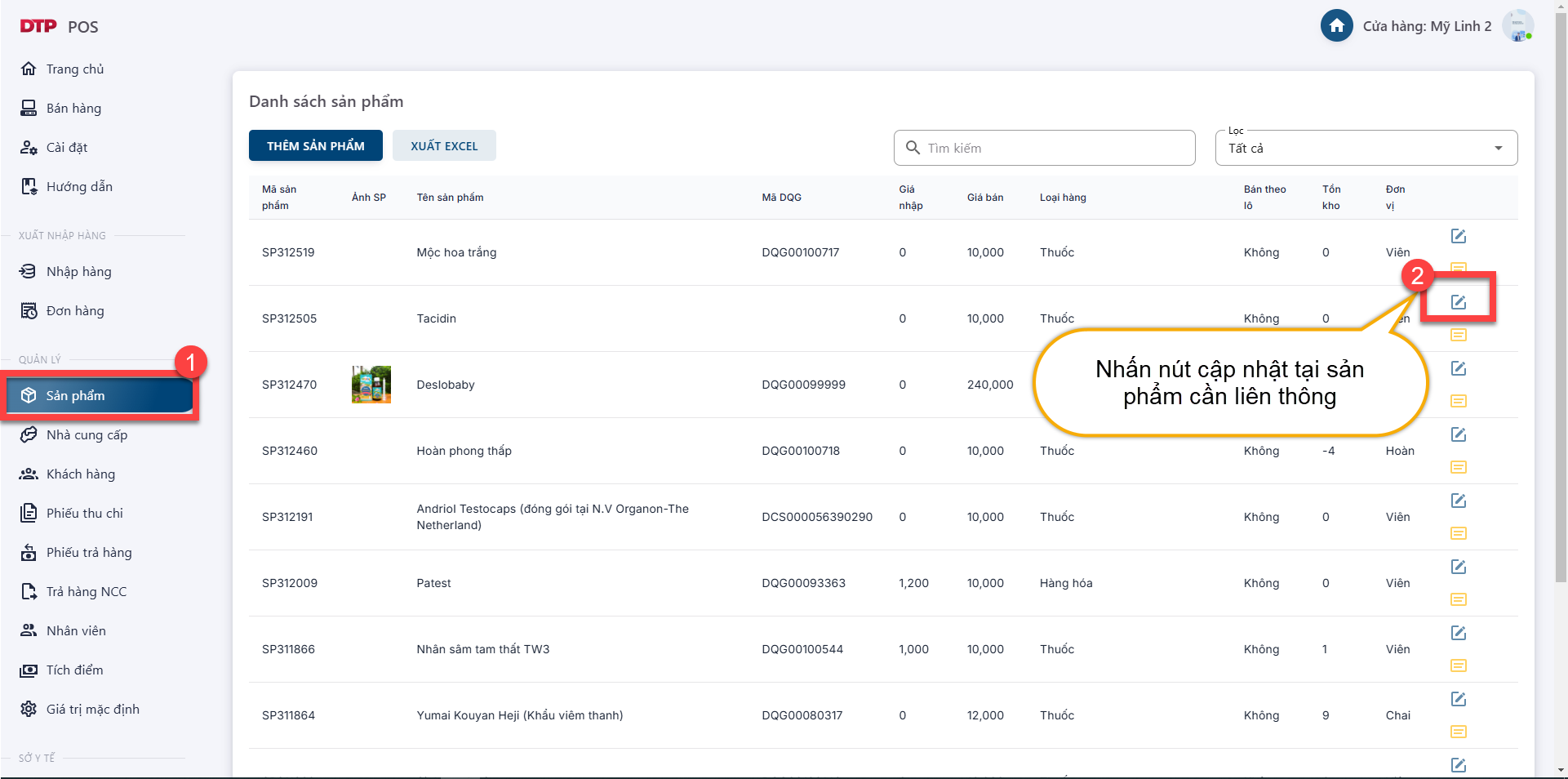
Task: Click the edit icon for Tacidin row
Action: click(1458, 302)
